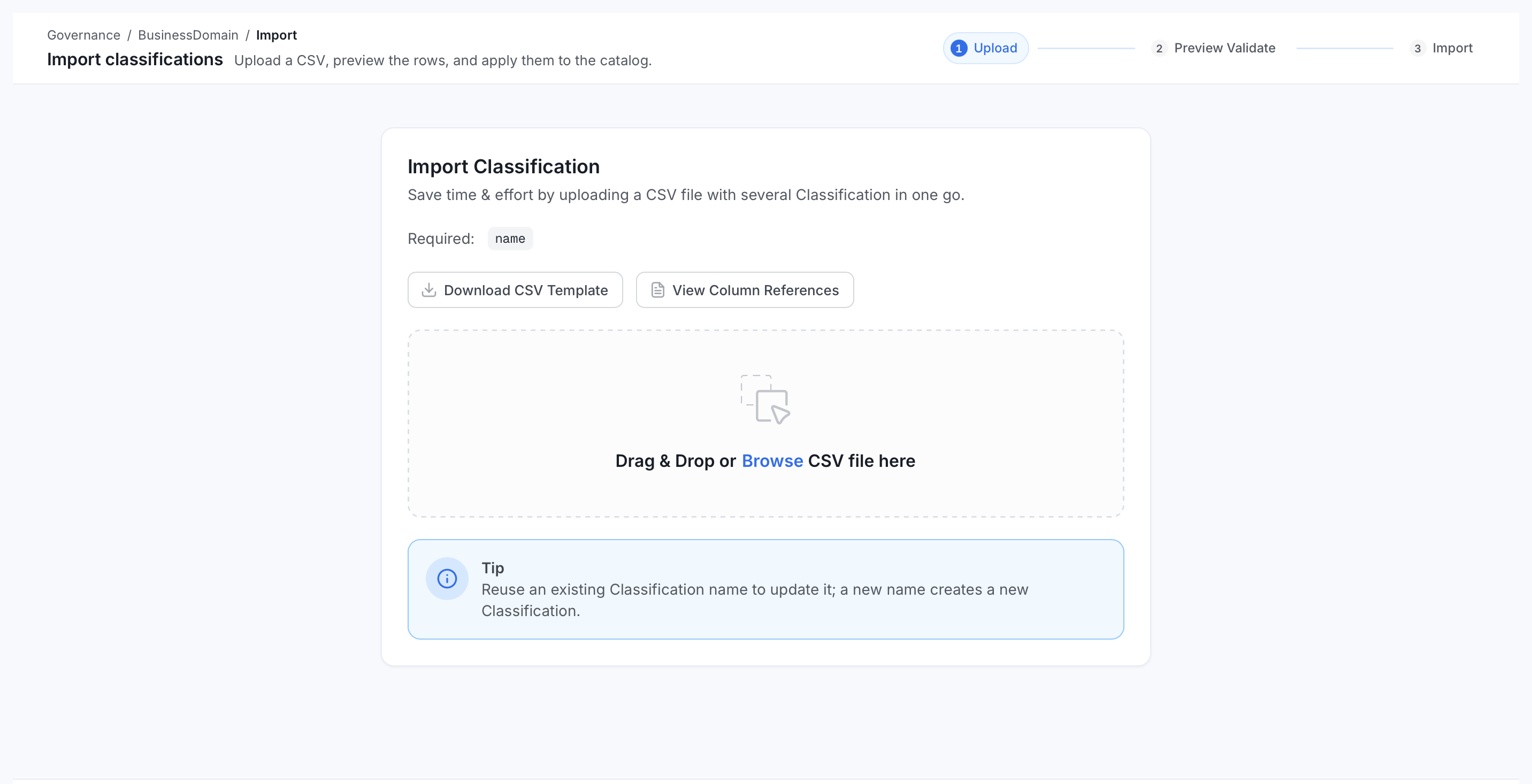Click the 'name' required field chip
This screenshot has width=1532, height=784.
click(x=510, y=239)
